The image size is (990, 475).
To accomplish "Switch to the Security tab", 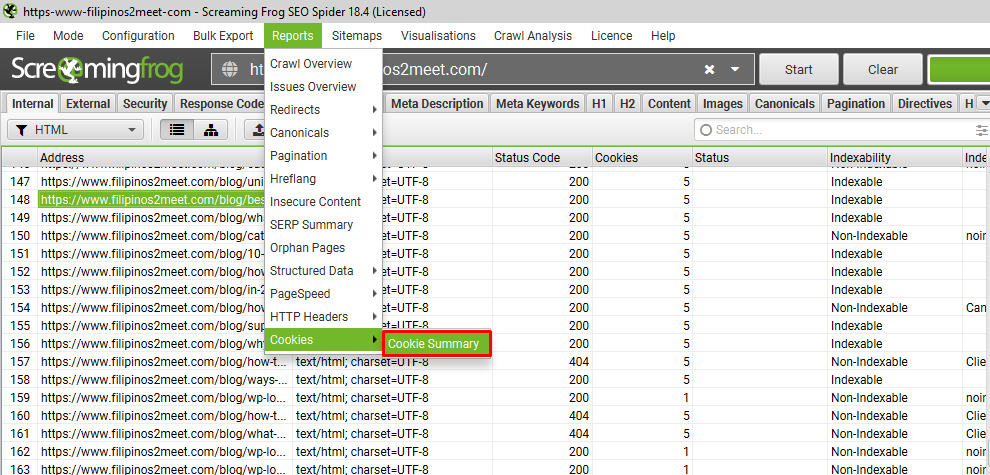I will (145, 104).
